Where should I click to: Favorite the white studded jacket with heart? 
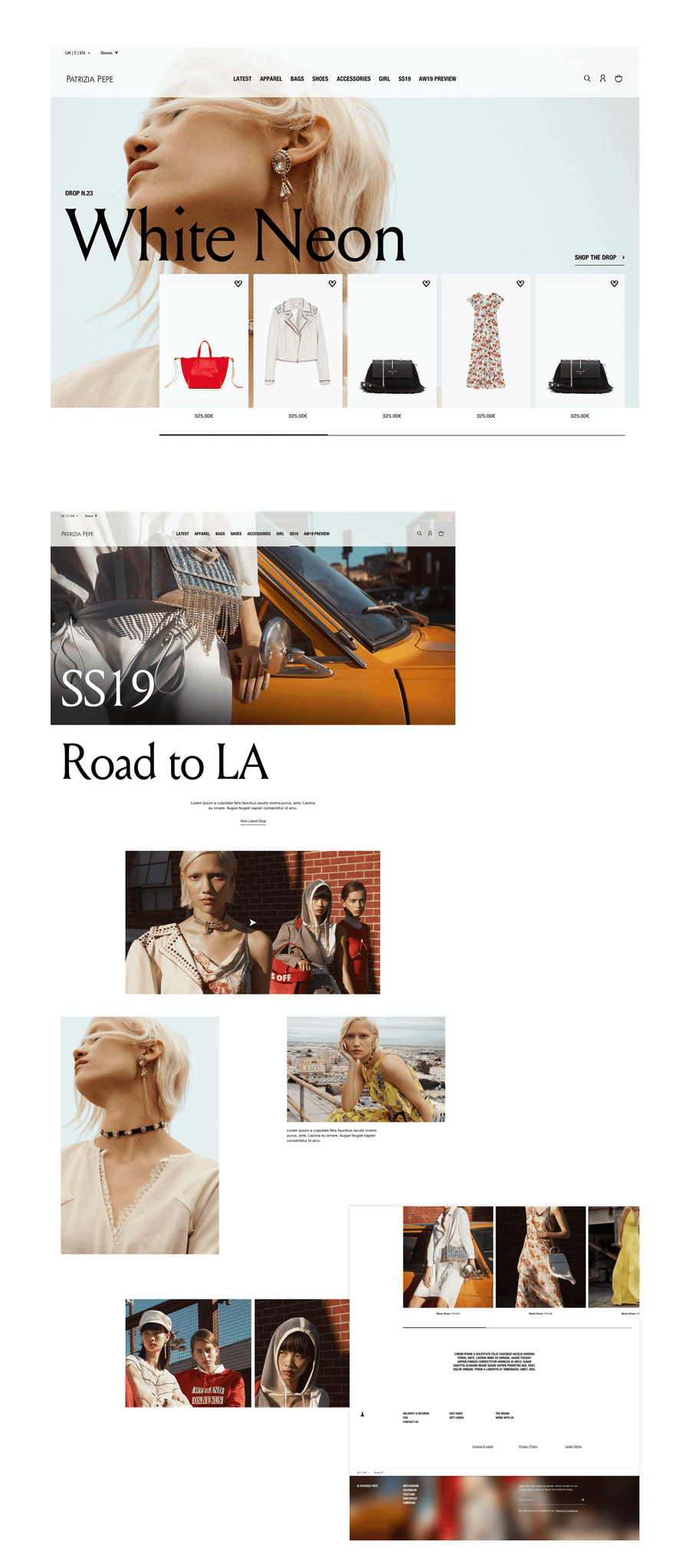(x=332, y=284)
